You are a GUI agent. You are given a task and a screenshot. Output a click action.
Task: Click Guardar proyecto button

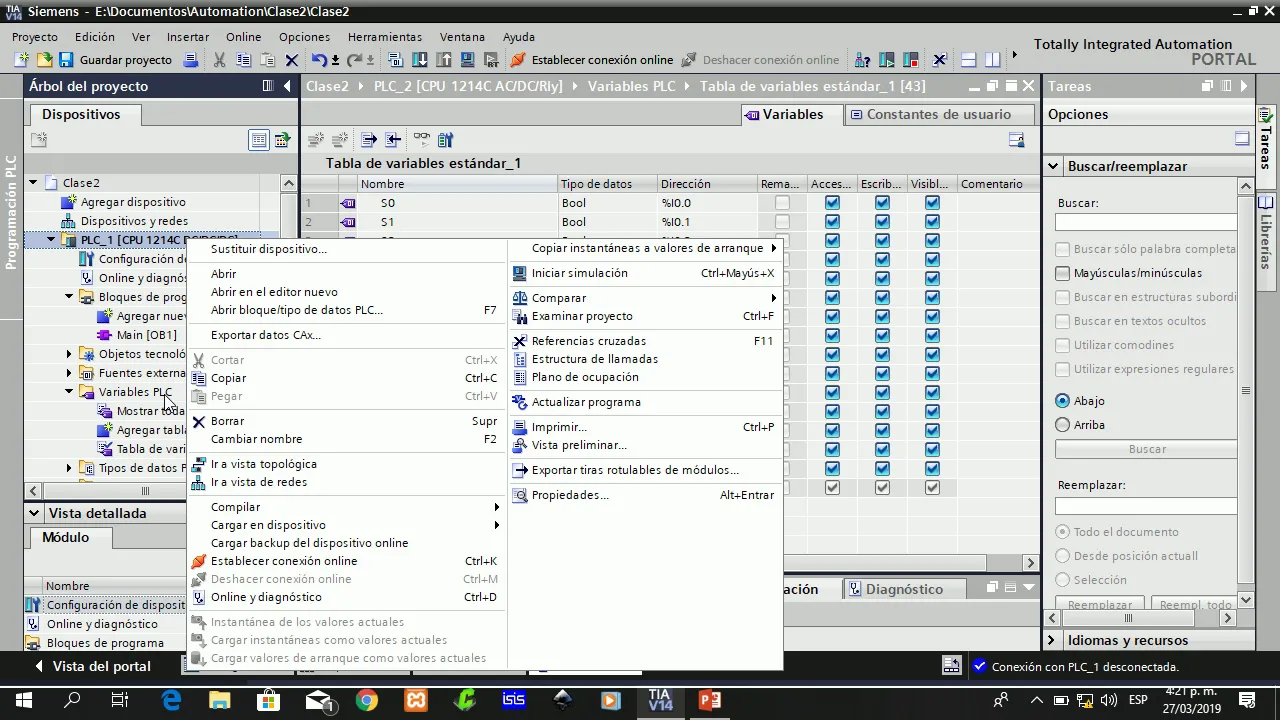click(115, 60)
